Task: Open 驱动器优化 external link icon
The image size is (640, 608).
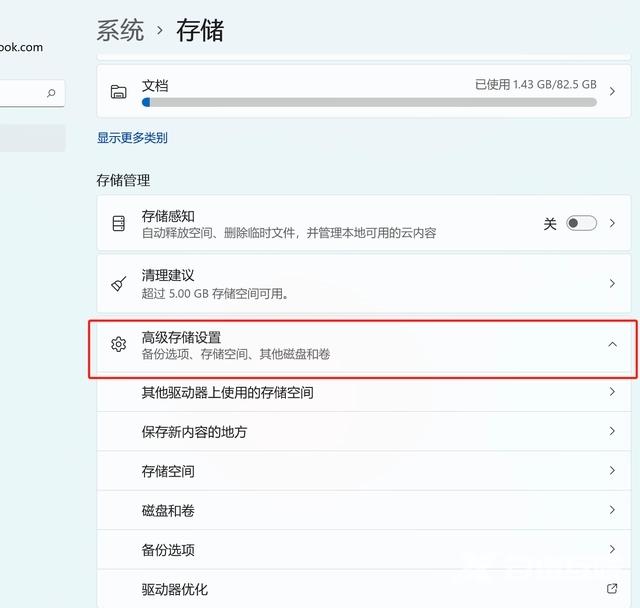Action: [612, 588]
